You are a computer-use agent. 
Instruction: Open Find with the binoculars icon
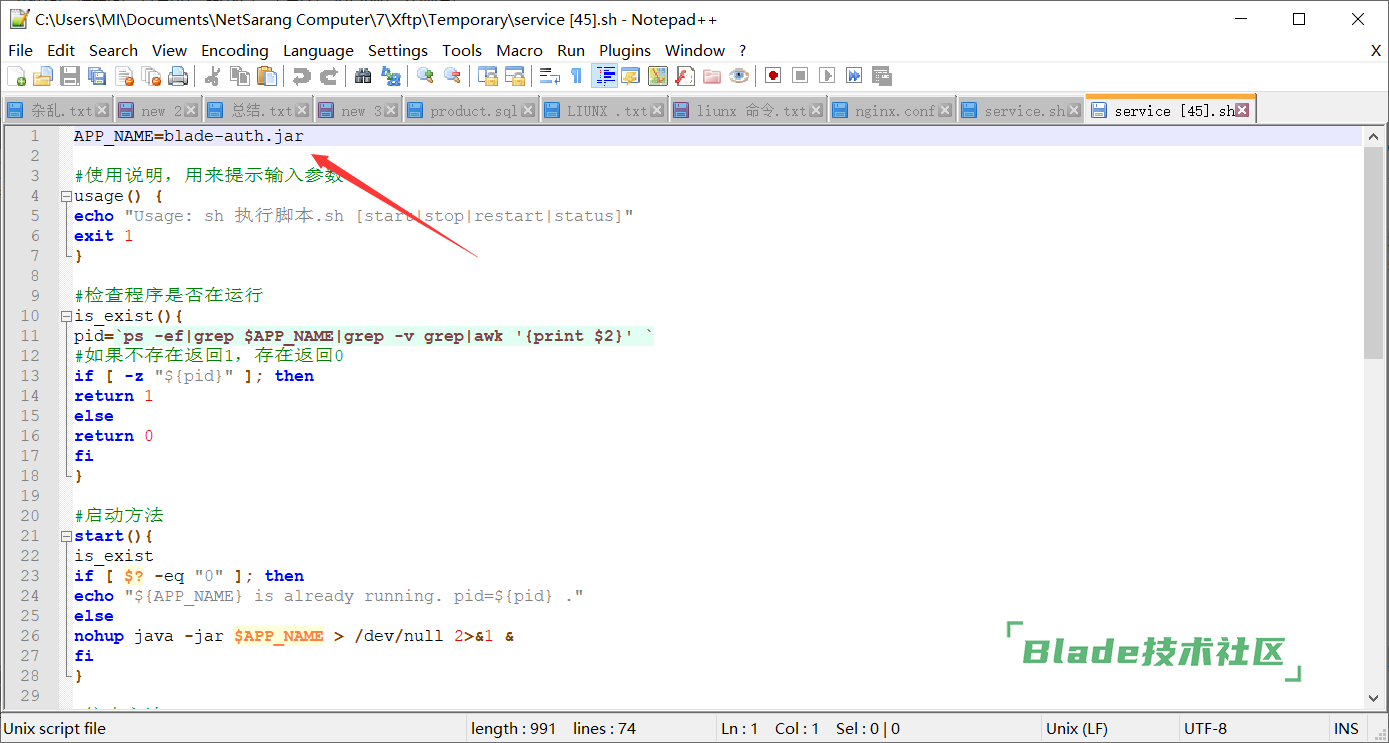click(363, 76)
